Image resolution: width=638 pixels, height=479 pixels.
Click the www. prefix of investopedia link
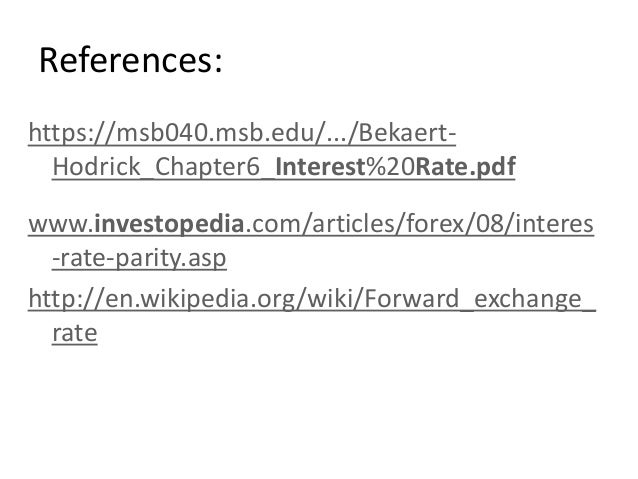tap(61, 223)
